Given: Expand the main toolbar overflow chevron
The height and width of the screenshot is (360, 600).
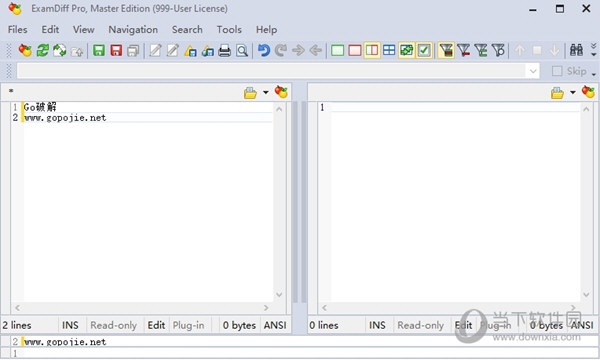Looking at the screenshot, I should (593, 50).
